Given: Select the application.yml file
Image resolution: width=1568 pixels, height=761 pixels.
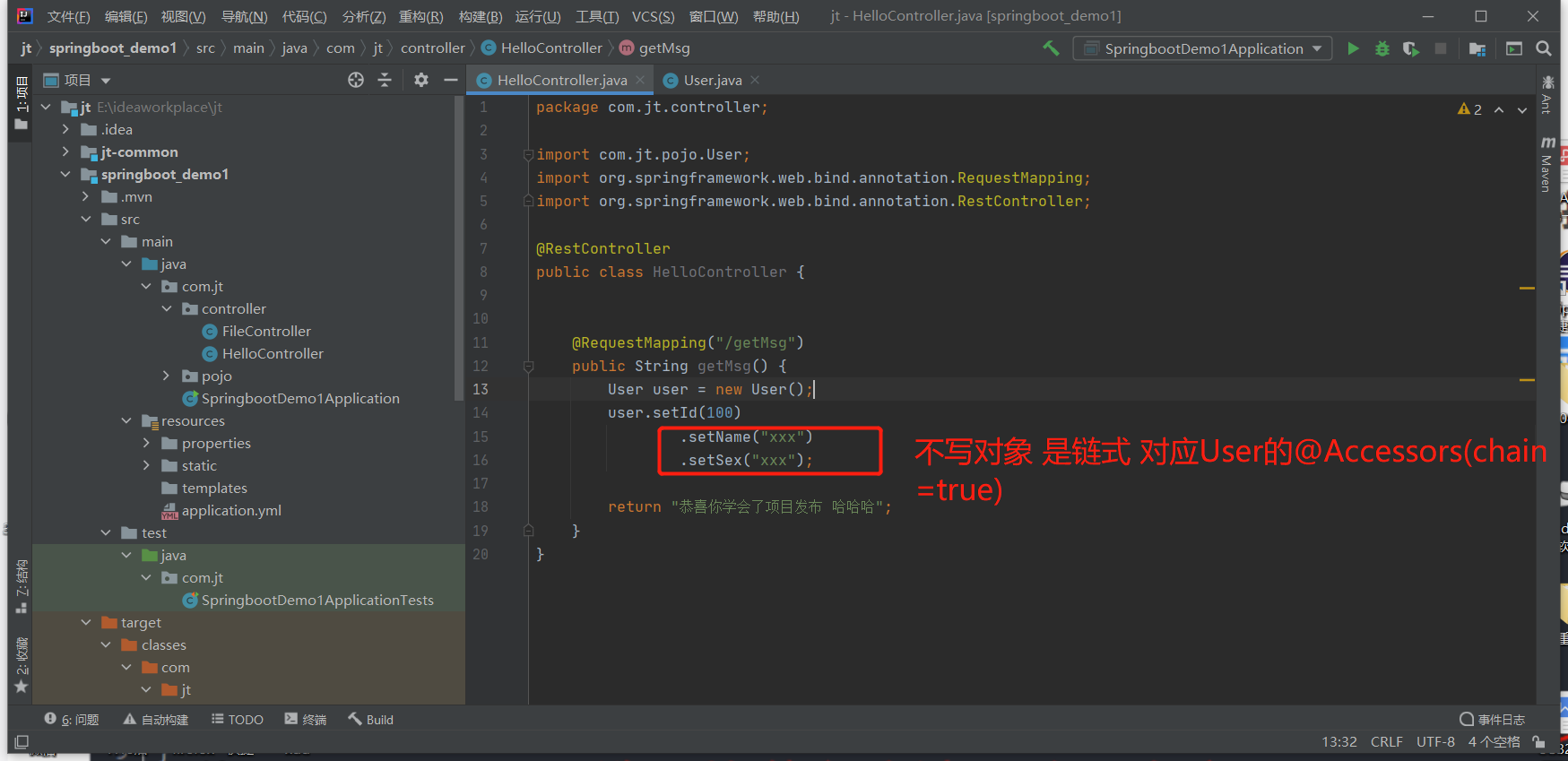Looking at the screenshot, I should pyautogui.click(x=221, y=511).
